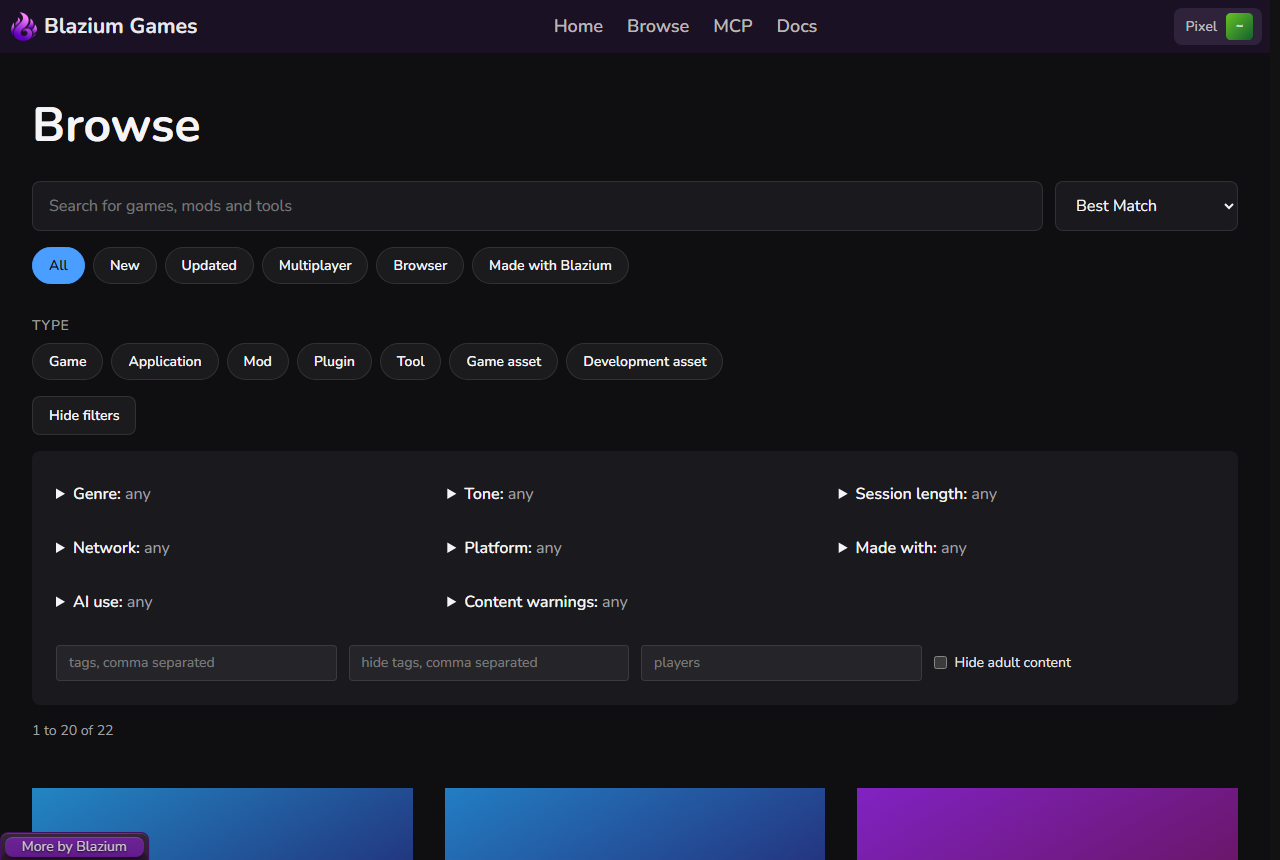Filter by Development asset type
Viewport: 1280px width, 860px height.
point(644,361)
